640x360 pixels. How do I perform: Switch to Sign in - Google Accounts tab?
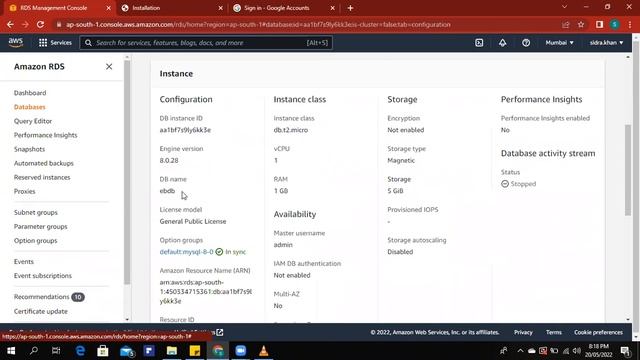[x=277, y=8]
